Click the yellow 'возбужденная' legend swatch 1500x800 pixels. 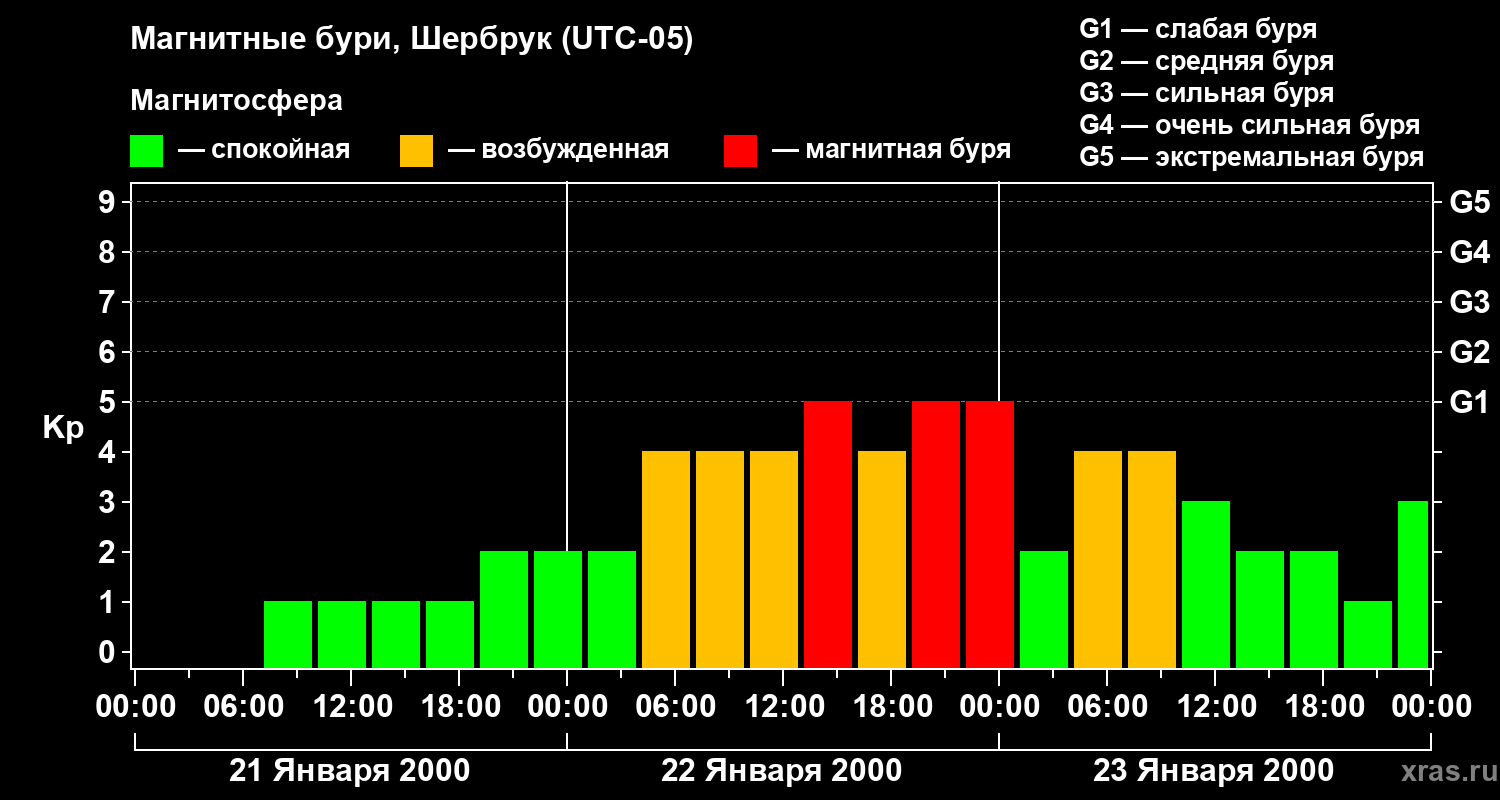tap(416, 151)
